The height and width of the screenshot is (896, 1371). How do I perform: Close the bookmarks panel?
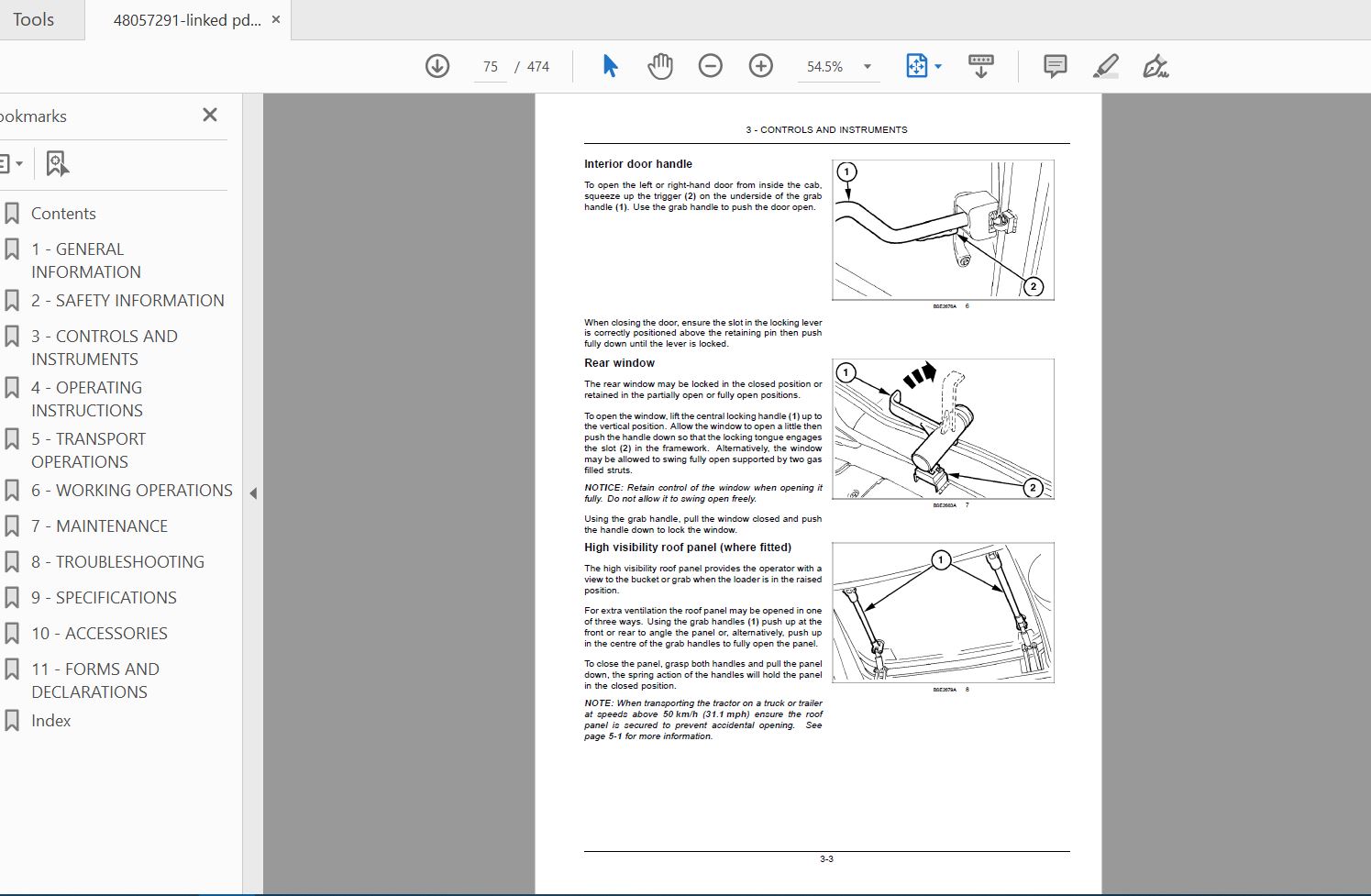[x=210, y=115]
